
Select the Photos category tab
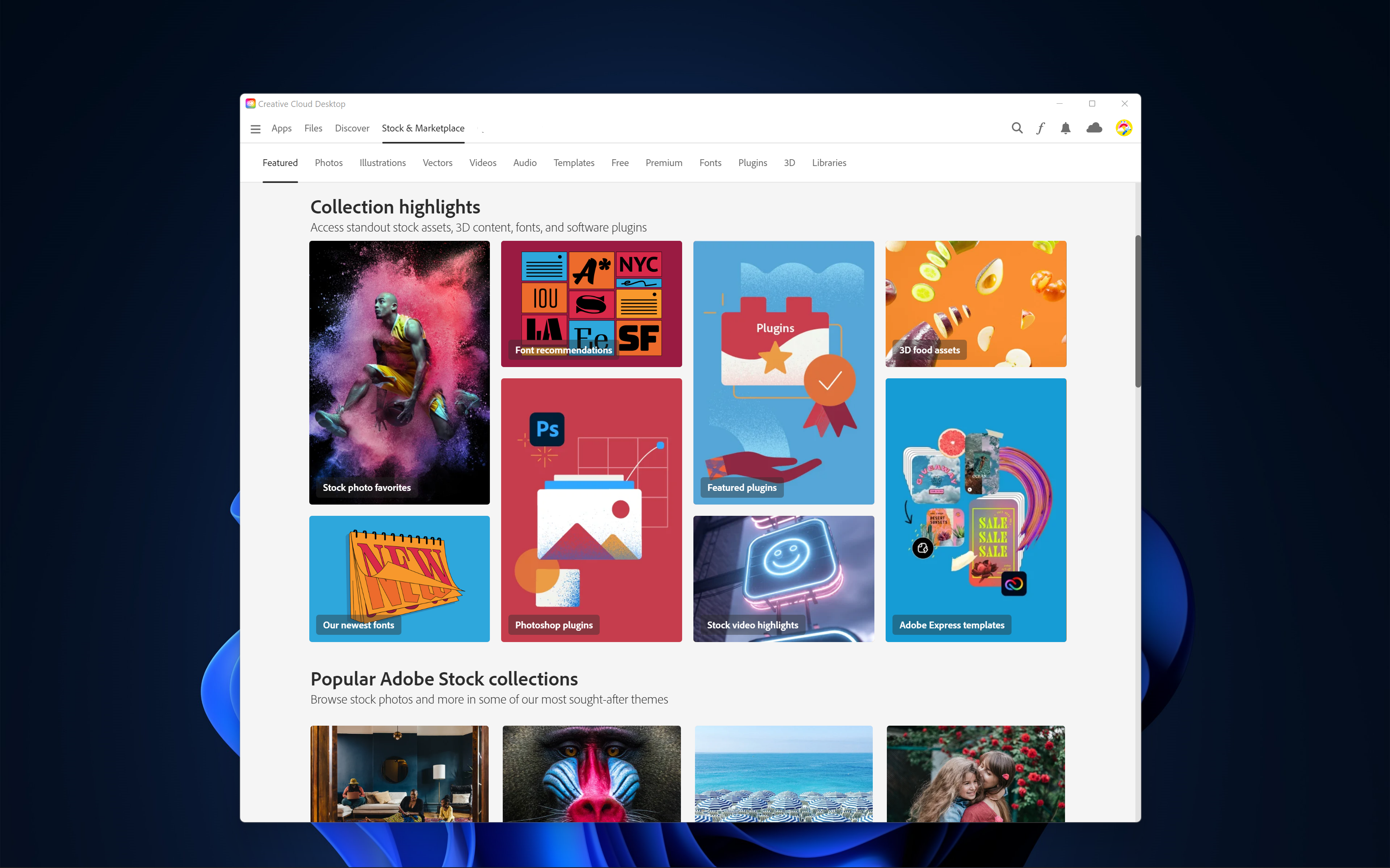(x=329, y=162)
